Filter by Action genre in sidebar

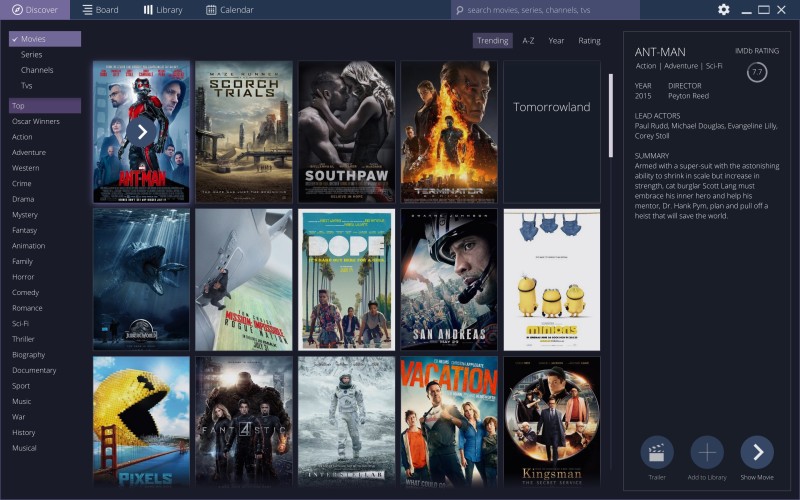[22, 137]
